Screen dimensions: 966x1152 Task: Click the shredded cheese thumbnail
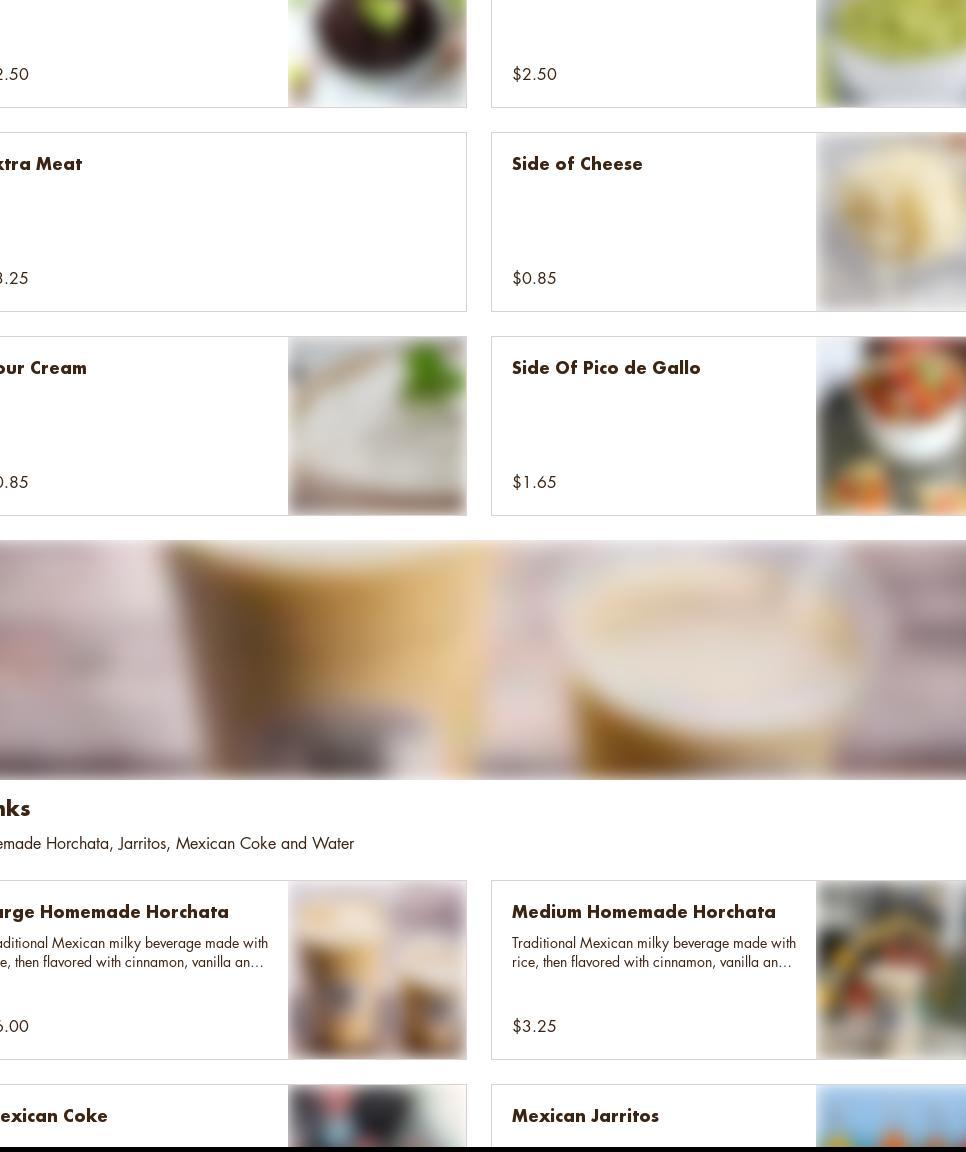pos(891,222)
